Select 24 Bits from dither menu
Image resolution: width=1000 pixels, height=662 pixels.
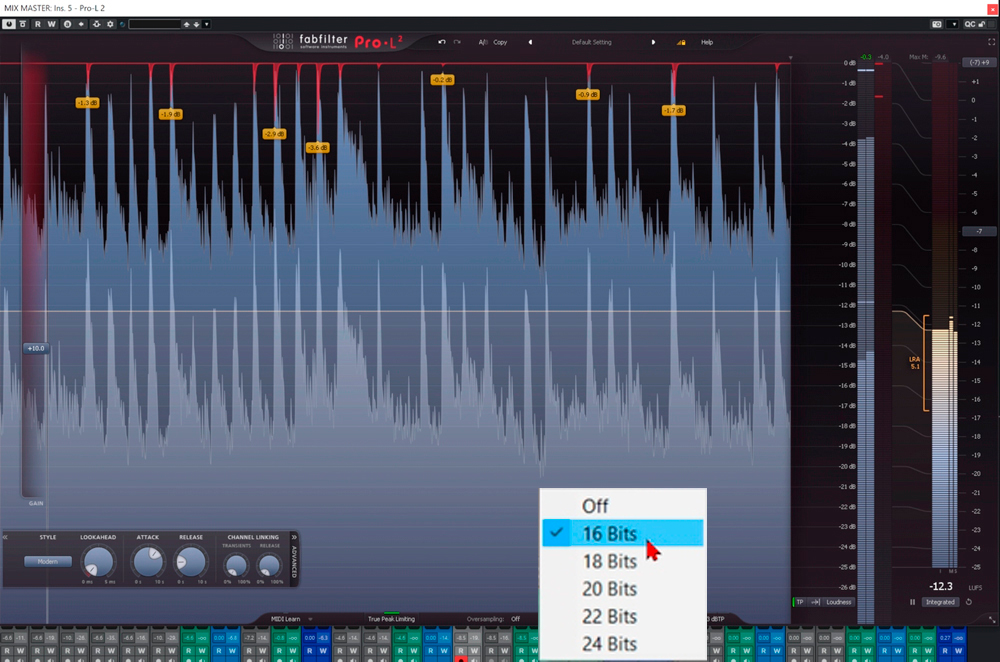coord(608,643)
